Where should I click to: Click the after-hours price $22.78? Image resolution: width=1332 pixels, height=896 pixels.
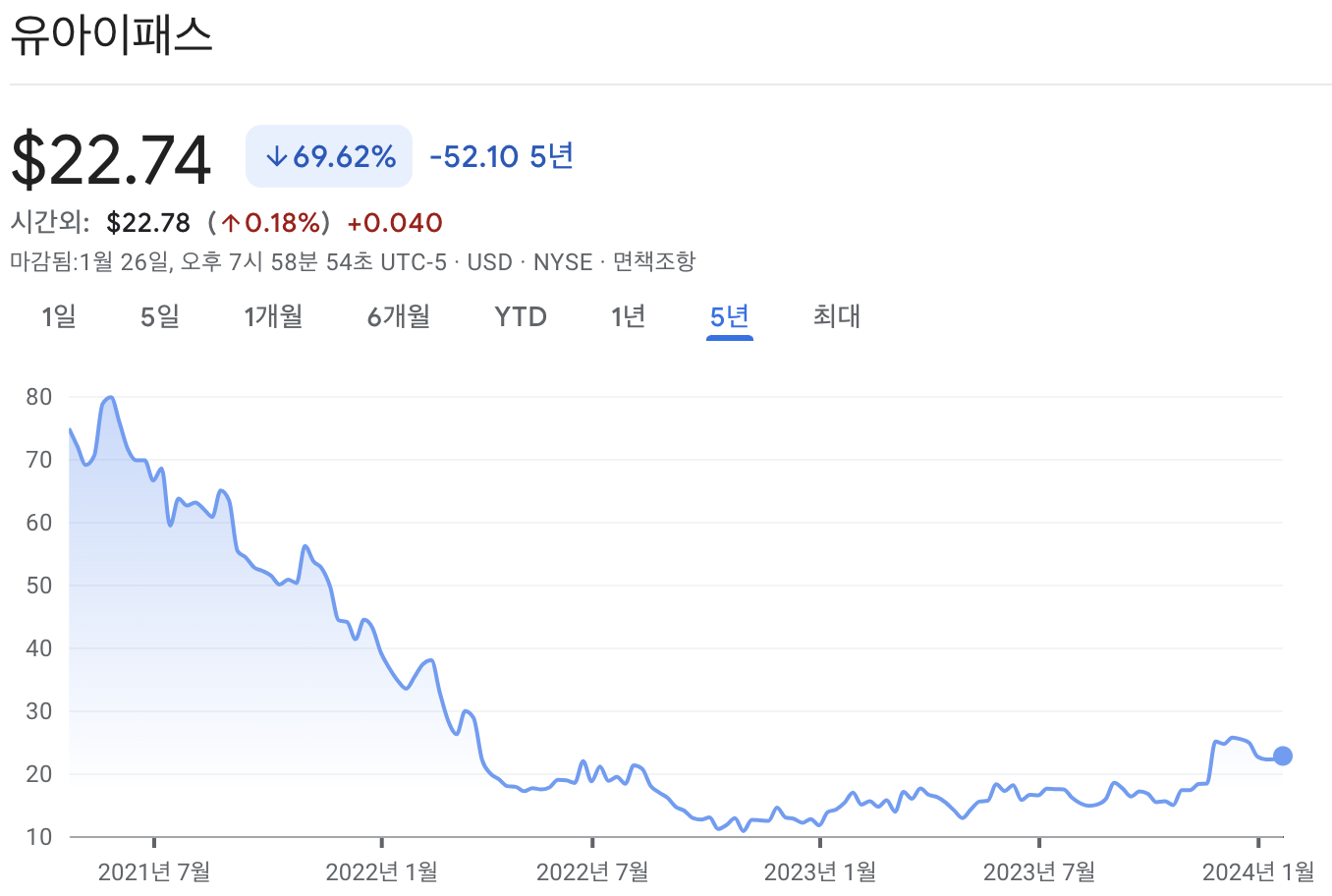(x=149, y=223)
